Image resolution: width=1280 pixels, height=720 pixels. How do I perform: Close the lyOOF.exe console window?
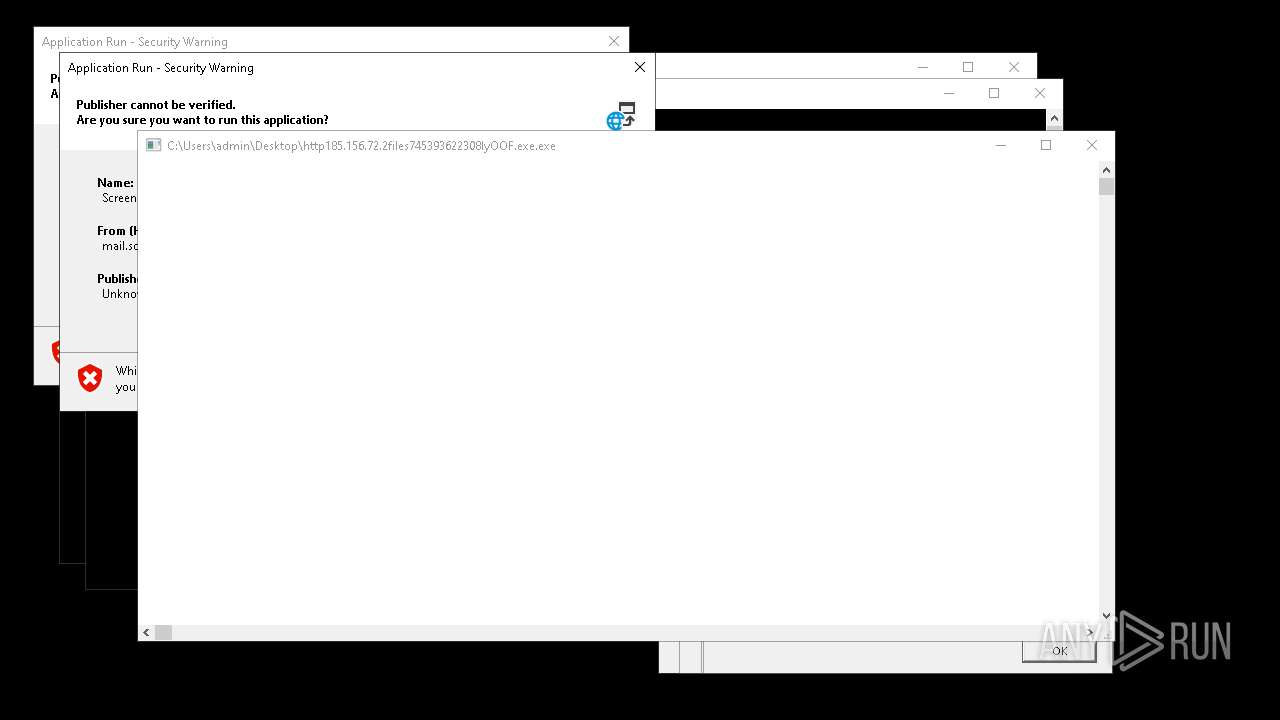point(1092,145)
